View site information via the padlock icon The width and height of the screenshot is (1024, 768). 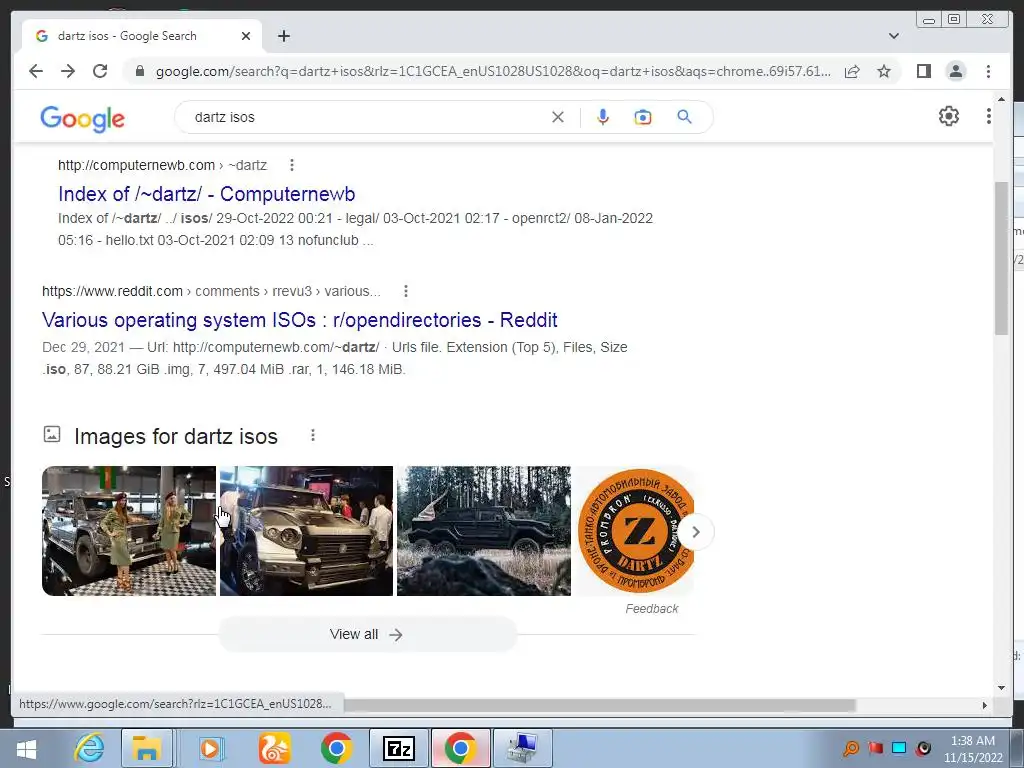coord(139,71)
